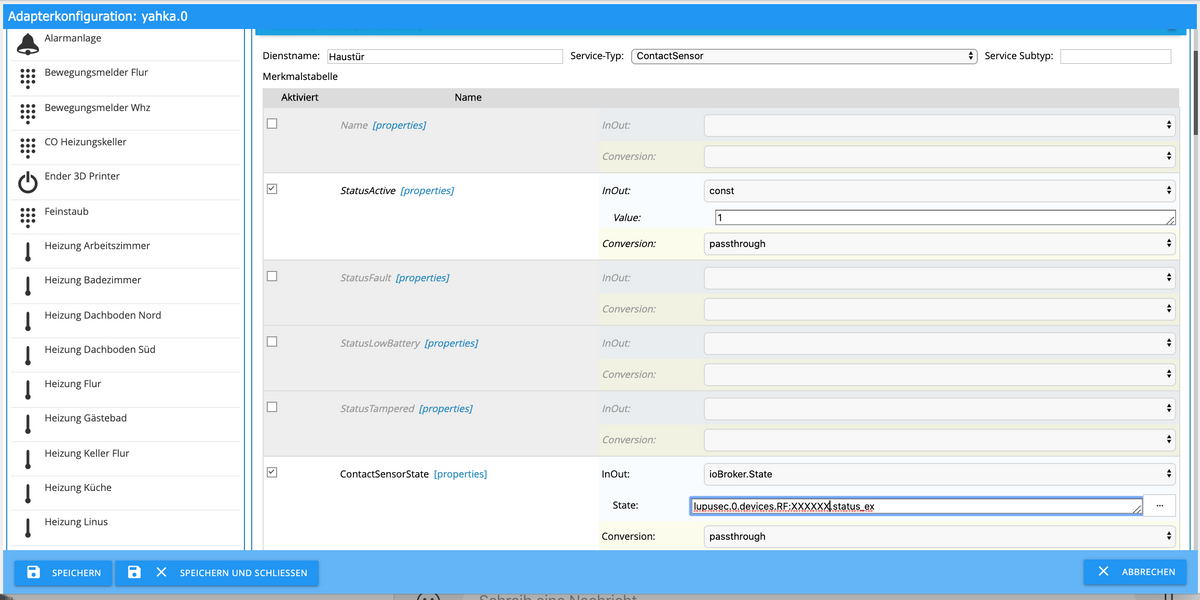
Task: Open Conversion dropdown for StatusTampered
Action: 940,439
